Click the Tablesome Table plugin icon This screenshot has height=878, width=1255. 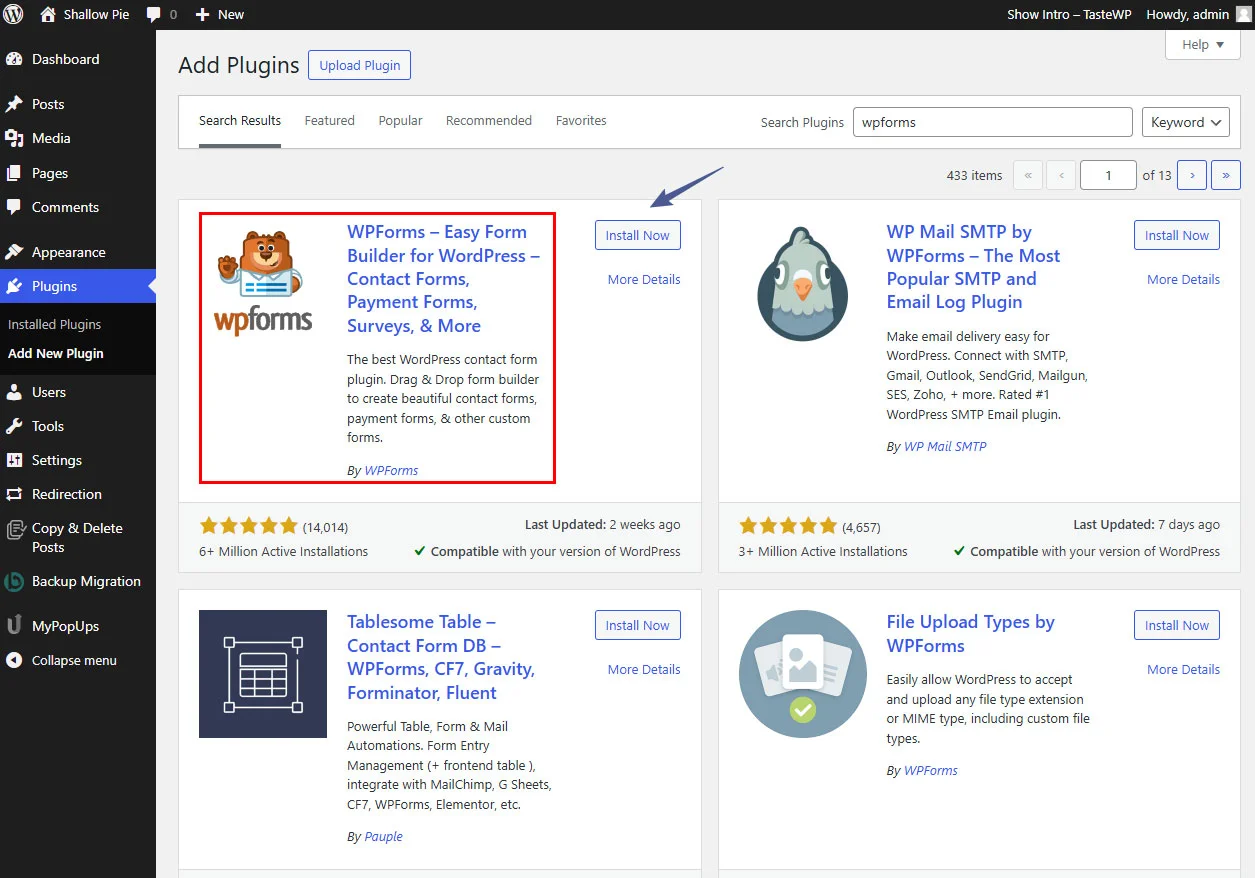pyautogui.click(x=263, y=674)
